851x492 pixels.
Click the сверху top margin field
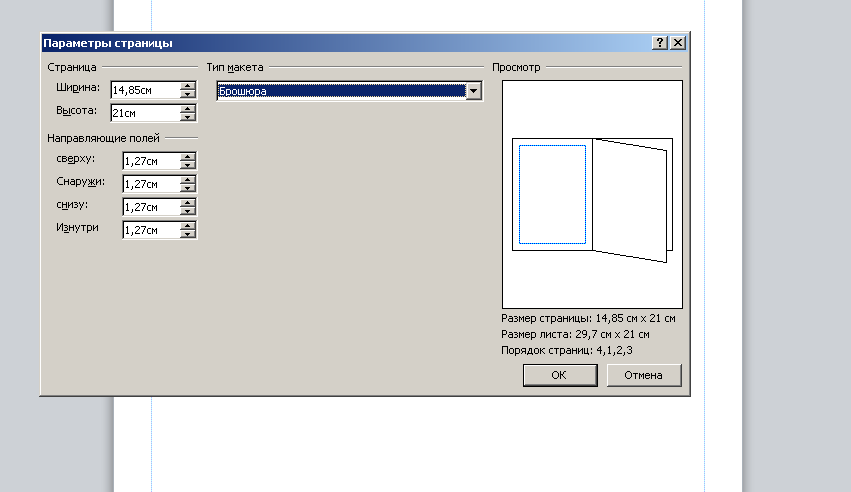(151, 161)
